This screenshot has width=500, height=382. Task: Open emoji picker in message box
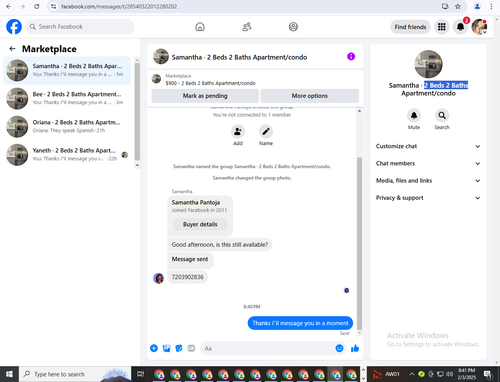[x=339, y=348]
